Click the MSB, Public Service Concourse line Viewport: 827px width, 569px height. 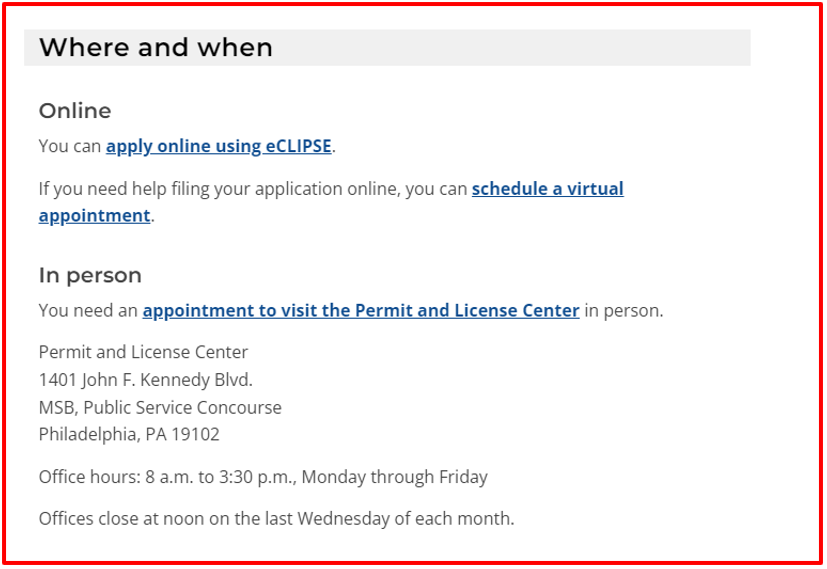pos(160,407)
